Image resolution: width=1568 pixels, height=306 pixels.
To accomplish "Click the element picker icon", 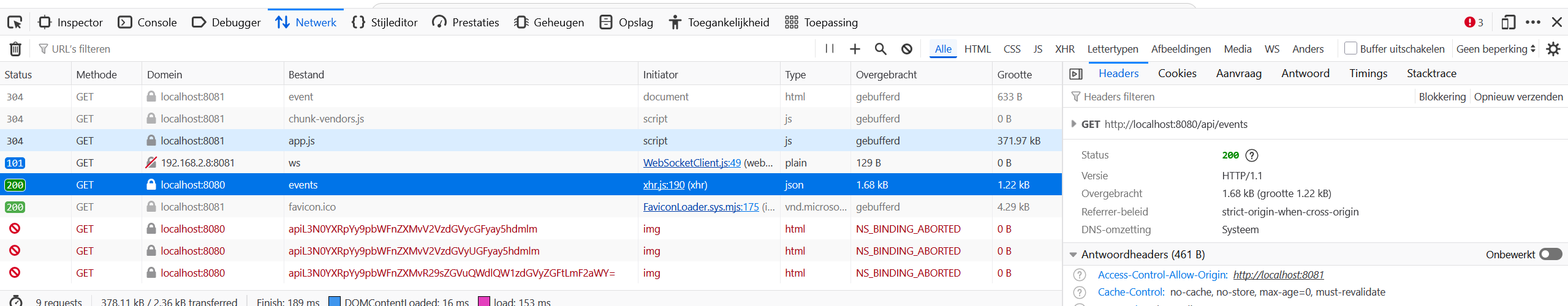I will click(x=15, y=23).
